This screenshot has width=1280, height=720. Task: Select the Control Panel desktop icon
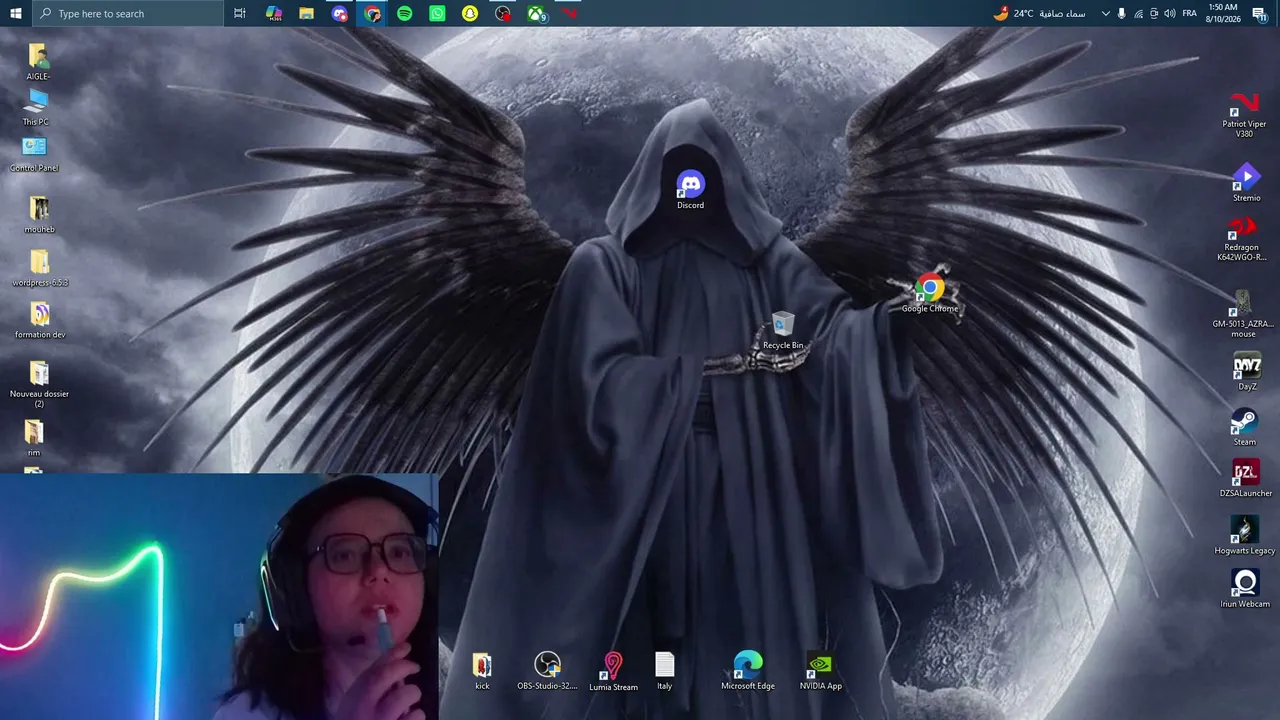pyautogui.click(x=34, y=154)
